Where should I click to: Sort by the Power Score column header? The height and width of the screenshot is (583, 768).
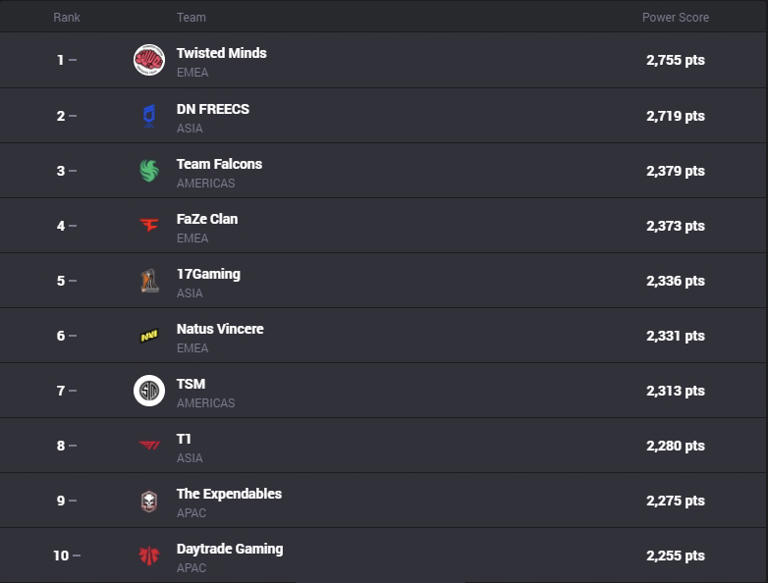pos(675,17)
